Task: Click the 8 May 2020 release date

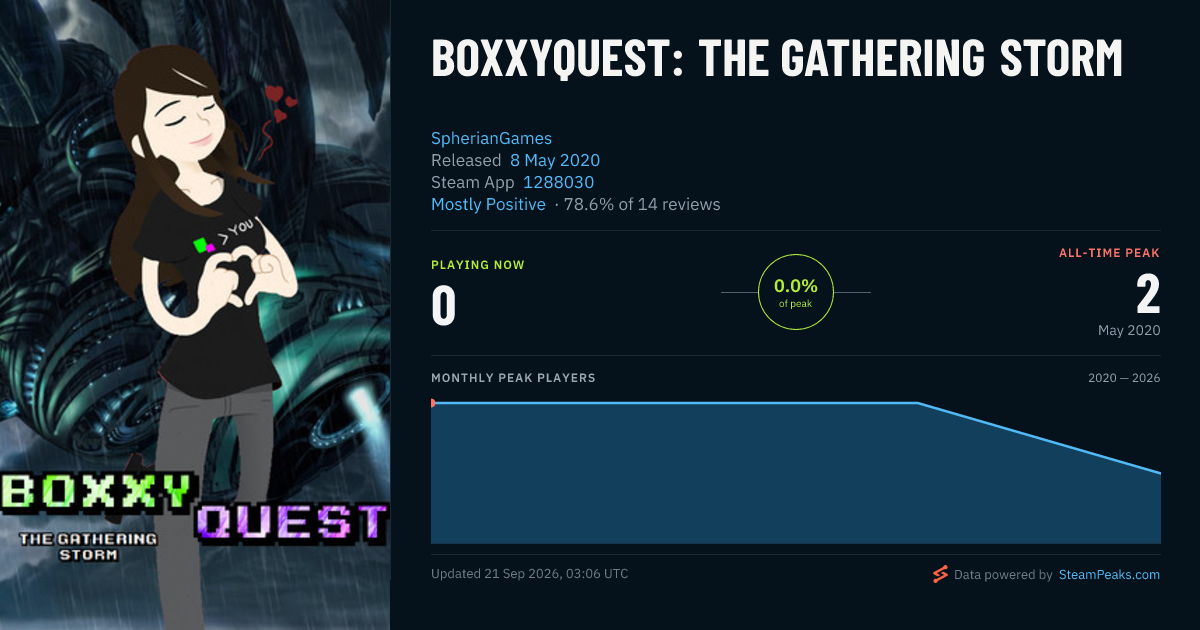Action: coord(555,160)
